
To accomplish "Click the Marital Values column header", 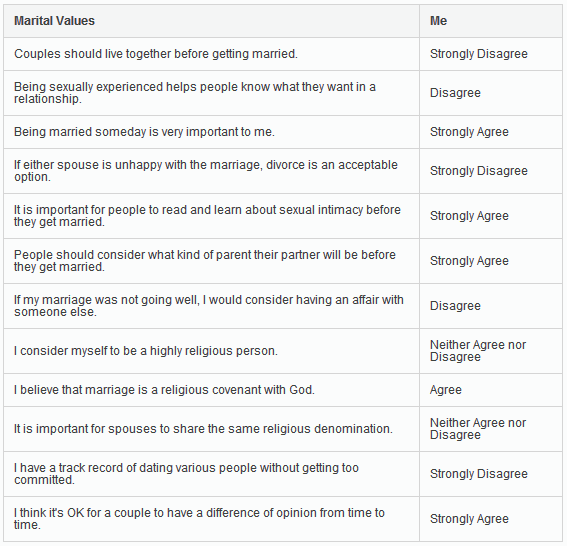I will coord(54,21).
